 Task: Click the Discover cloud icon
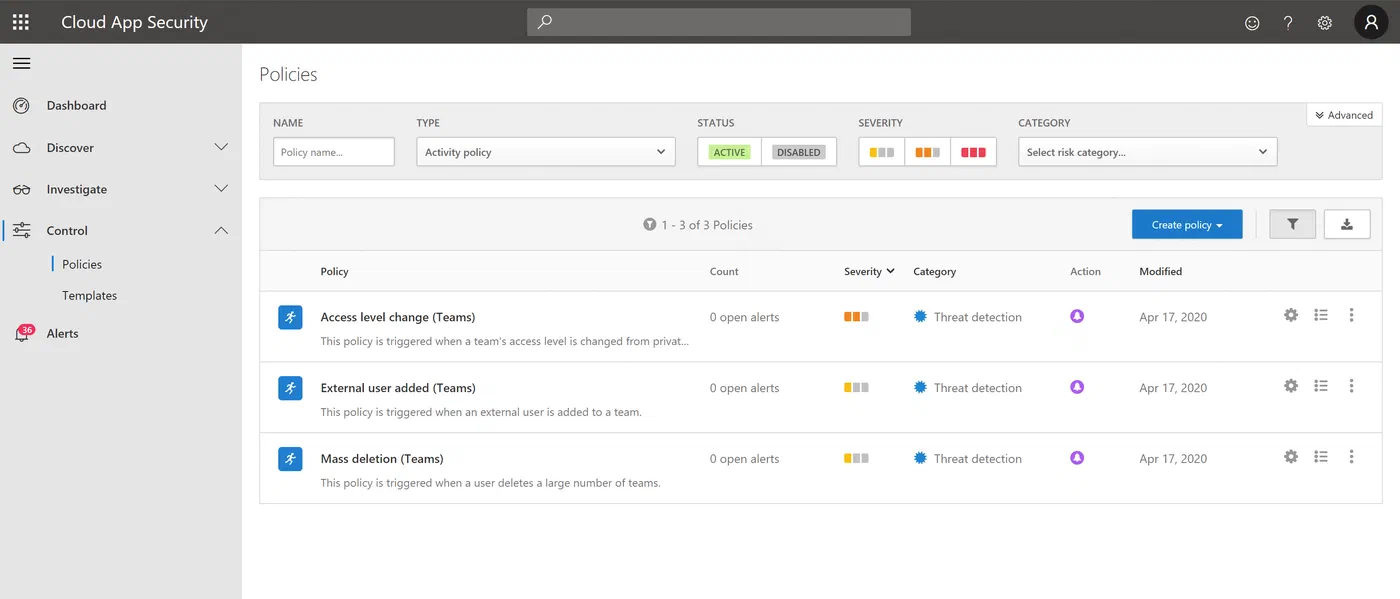pos(21,148)
